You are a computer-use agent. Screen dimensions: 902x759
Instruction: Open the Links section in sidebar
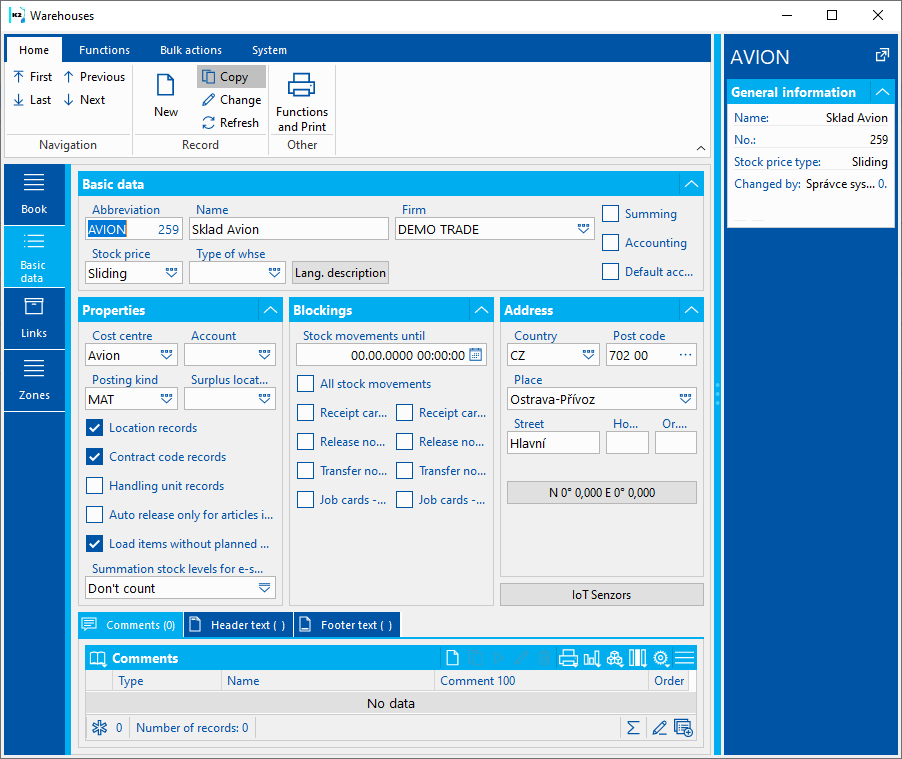click(x=34, y=318)
